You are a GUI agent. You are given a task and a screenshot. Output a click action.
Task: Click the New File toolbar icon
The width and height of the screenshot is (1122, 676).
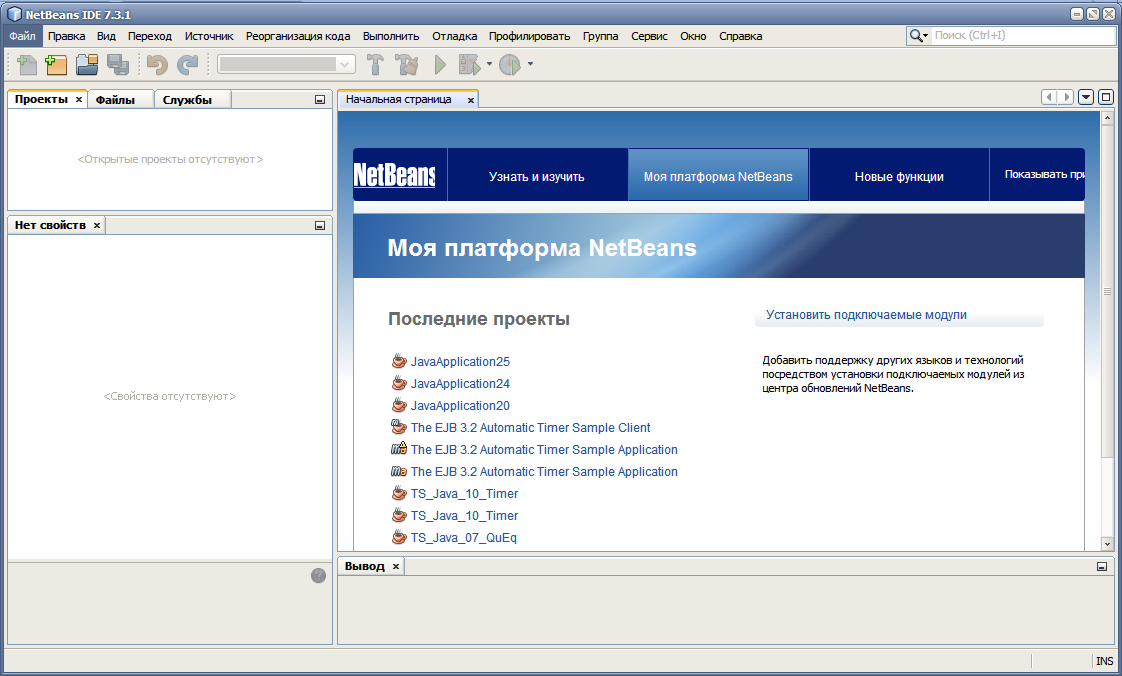(27, 65)
